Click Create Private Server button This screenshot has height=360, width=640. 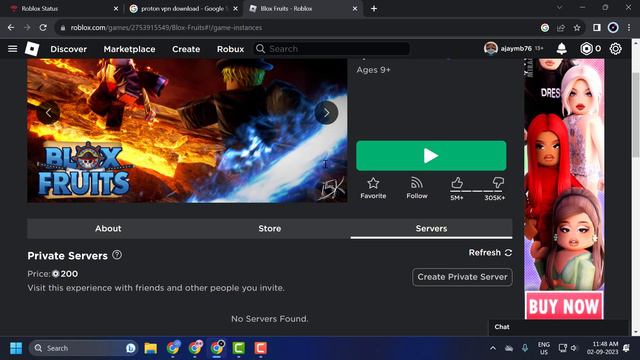coord(462,277)
